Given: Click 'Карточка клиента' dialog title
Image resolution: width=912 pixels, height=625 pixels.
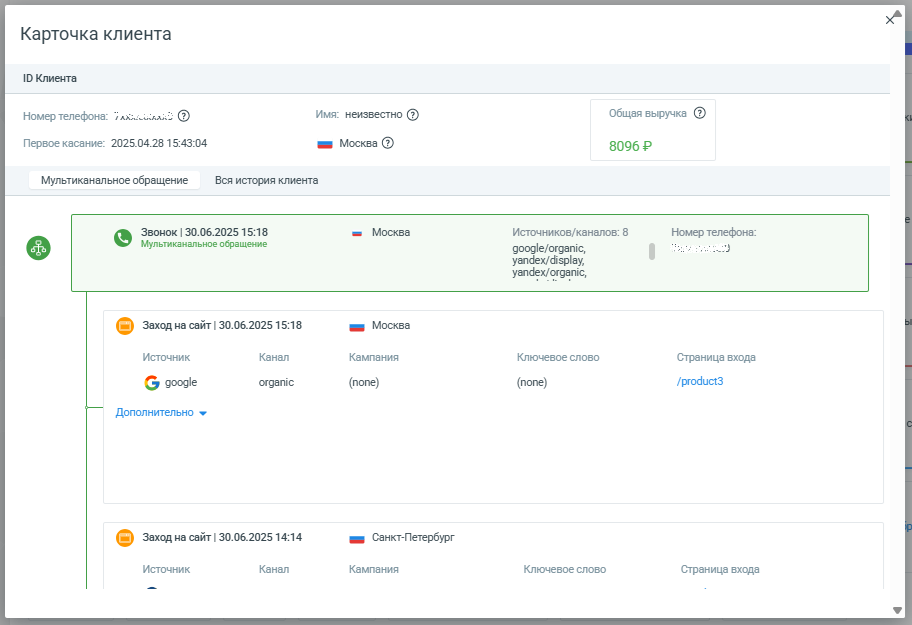Looking at the screenshot, I should pyautogui.click(x=96, y=34).
